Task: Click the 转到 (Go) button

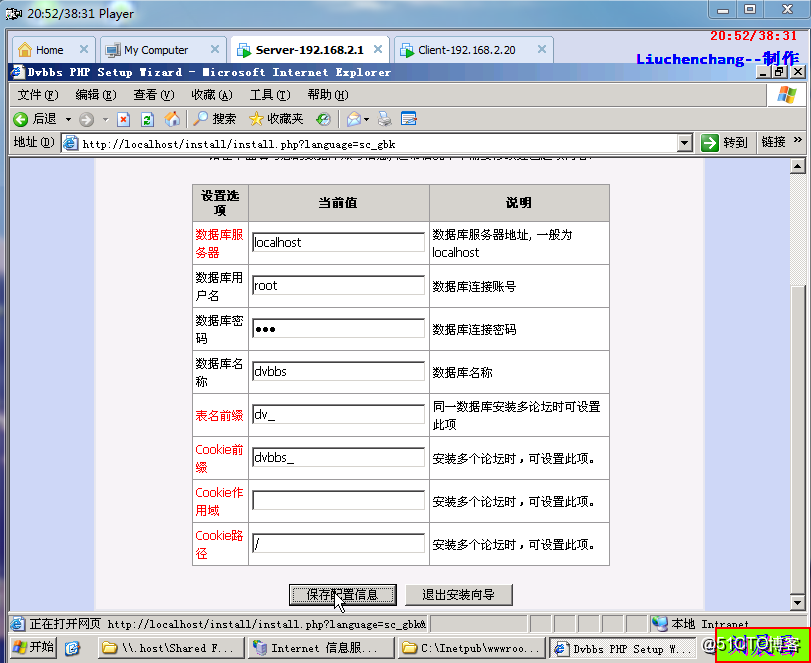Action: tap(724, 143)
